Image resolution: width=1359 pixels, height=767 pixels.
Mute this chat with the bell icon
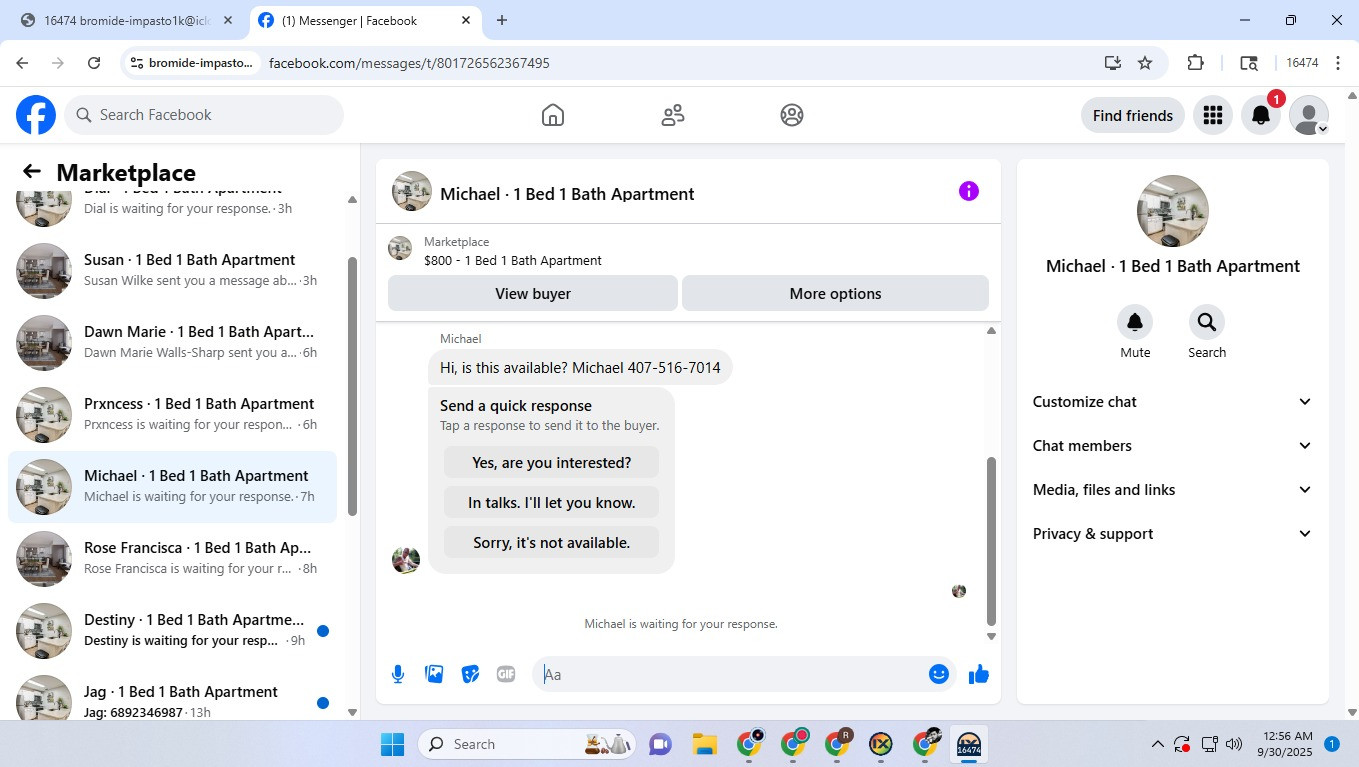1135,322
